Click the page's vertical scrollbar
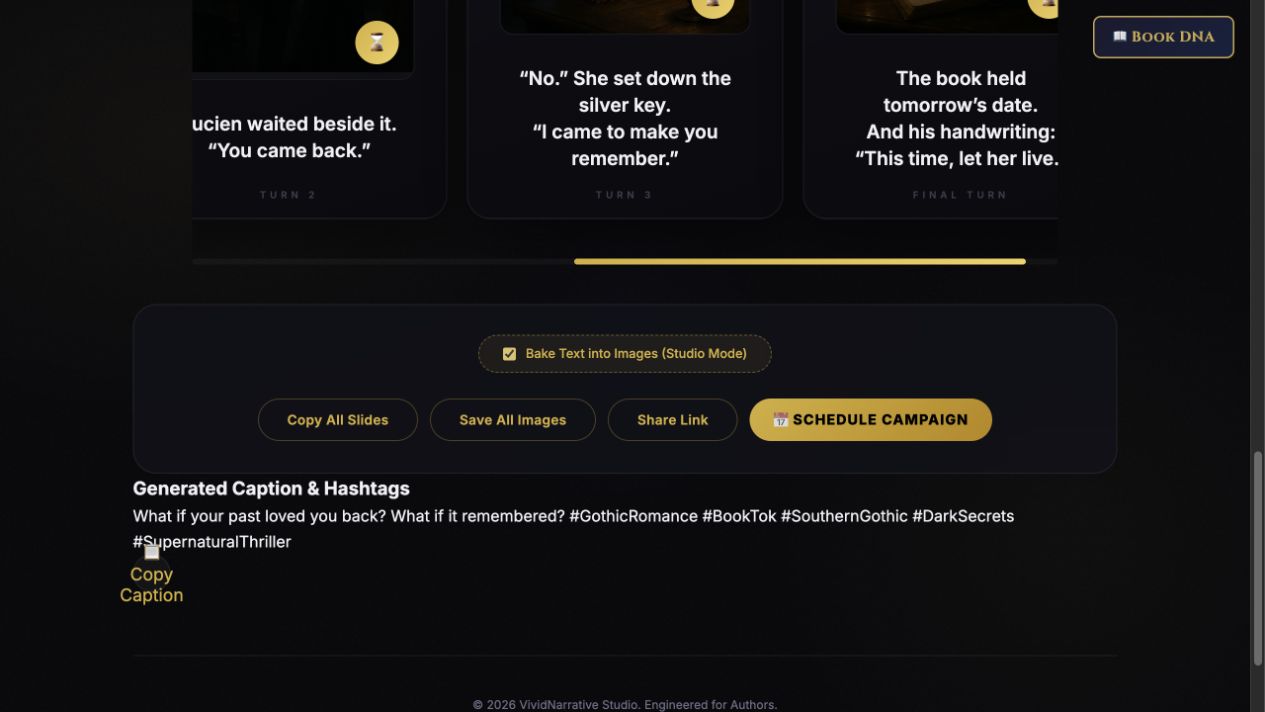The height and width of the screenshot is (712, 1265). [1258, 559]
